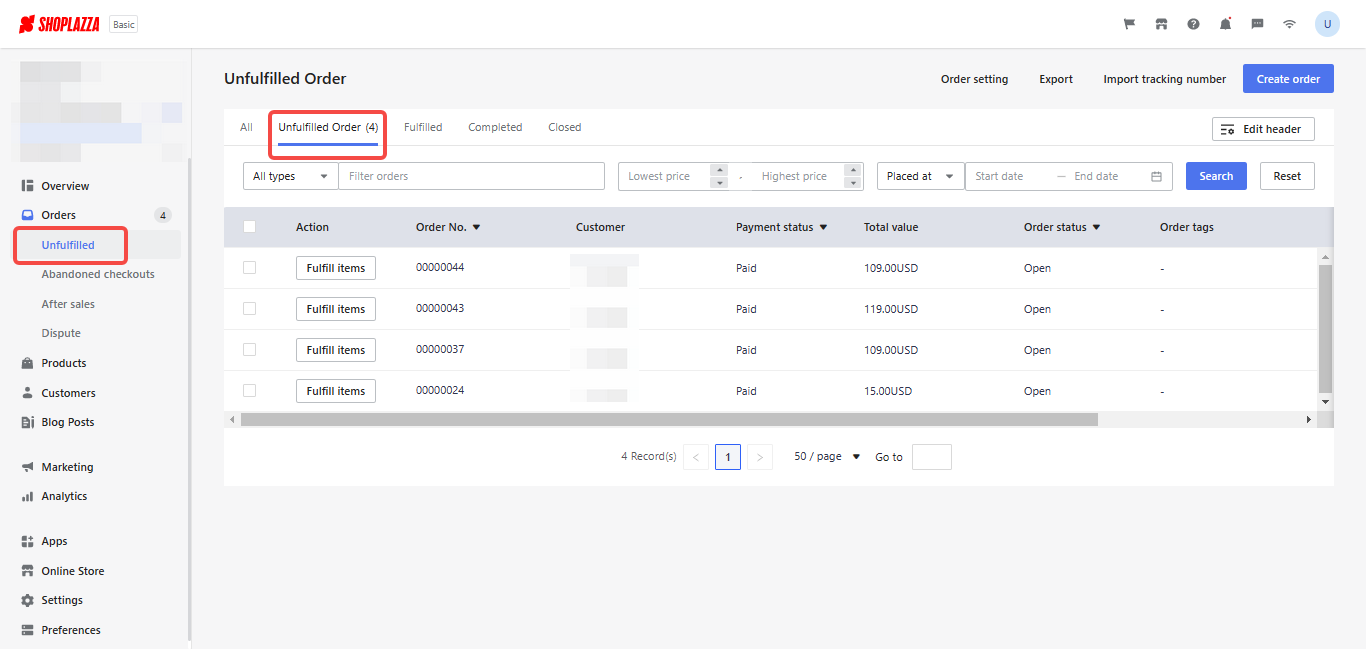Image resolution: width=1366 pixels, height=649 pixels.
Task: Increase the Lowest price value
Action: pyautogui.click(x=719, y=170)
